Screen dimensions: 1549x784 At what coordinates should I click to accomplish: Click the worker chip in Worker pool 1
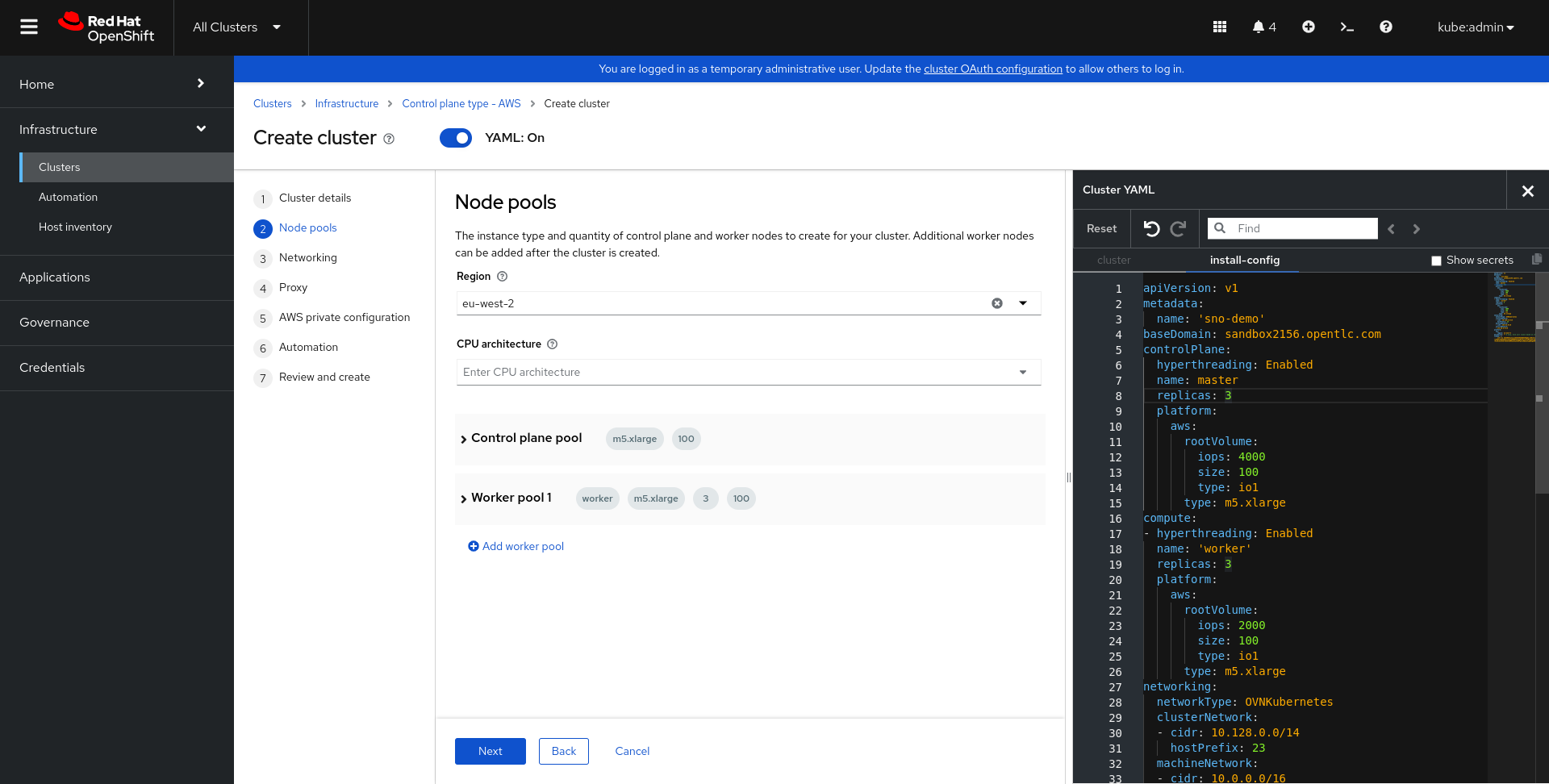tap(598, 498)
